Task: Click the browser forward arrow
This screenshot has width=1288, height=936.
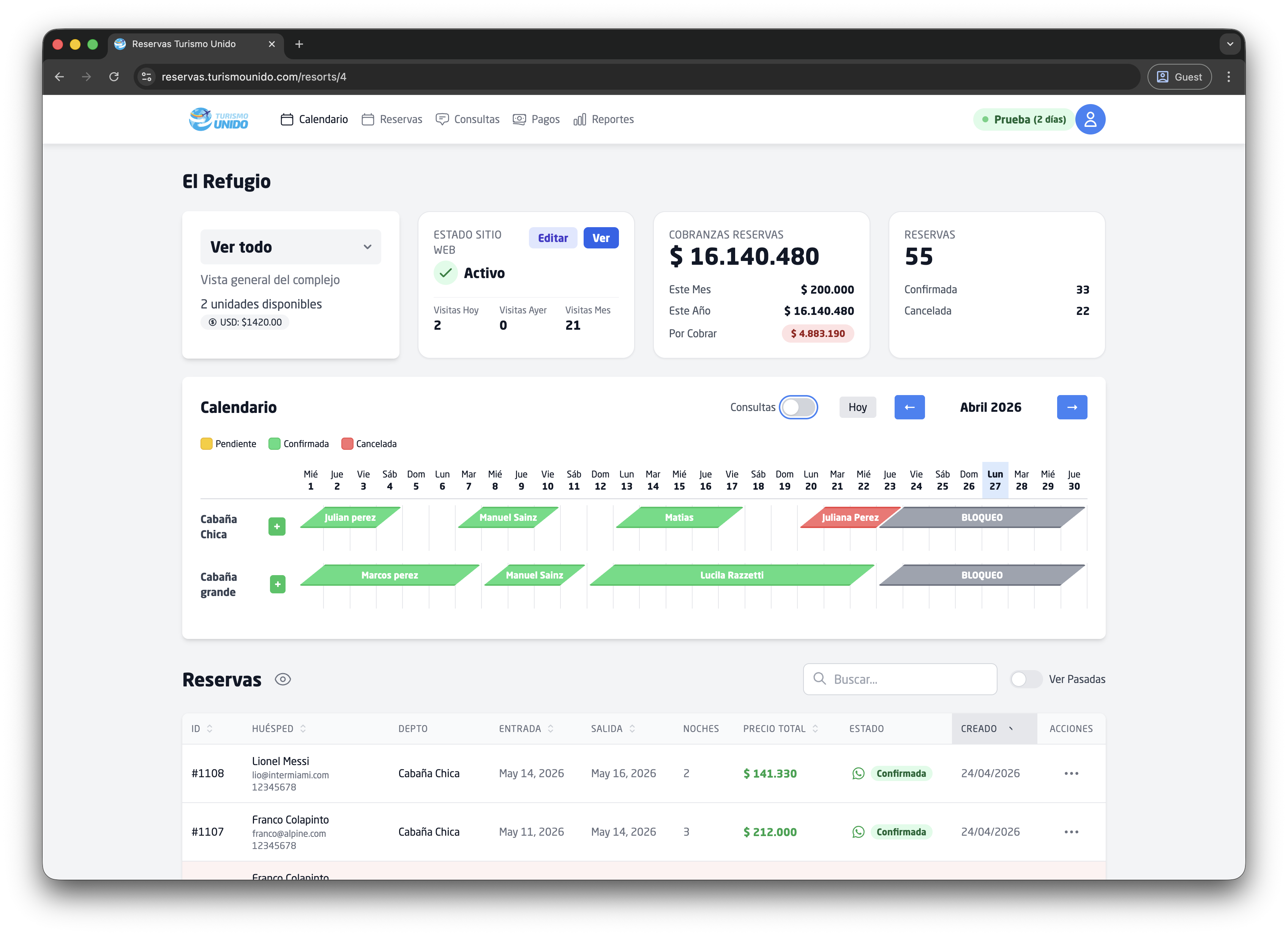Action: coord(86,77)
